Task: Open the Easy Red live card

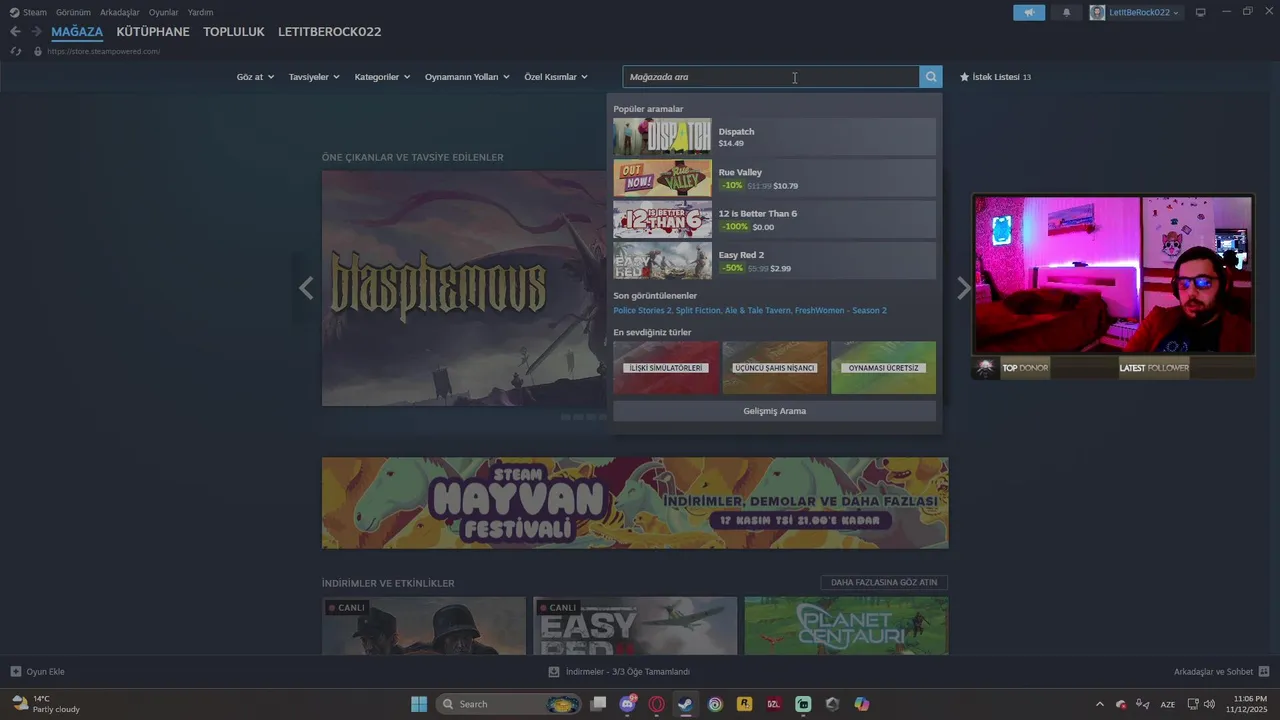Action: [635, 626]
